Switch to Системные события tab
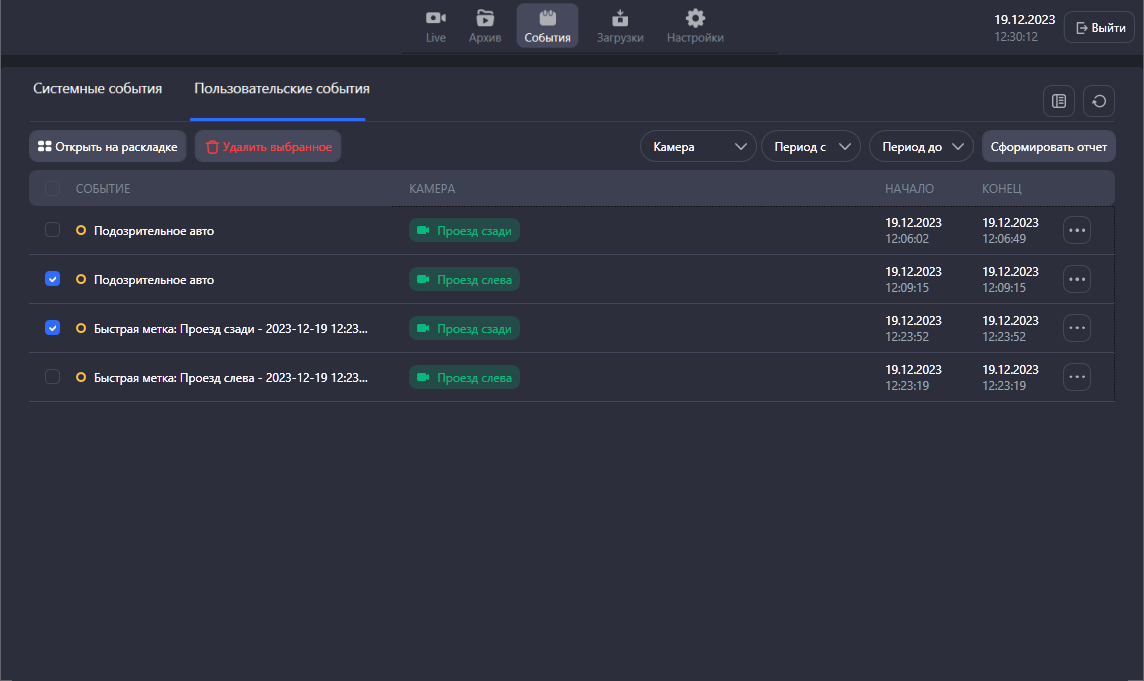 pyautogui.click(x=97, y=89)
